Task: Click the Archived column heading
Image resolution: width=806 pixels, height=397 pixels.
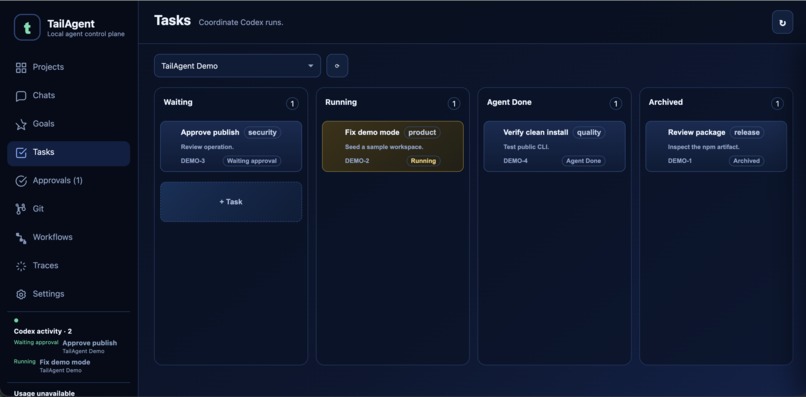Action: [x=666, y=102]
